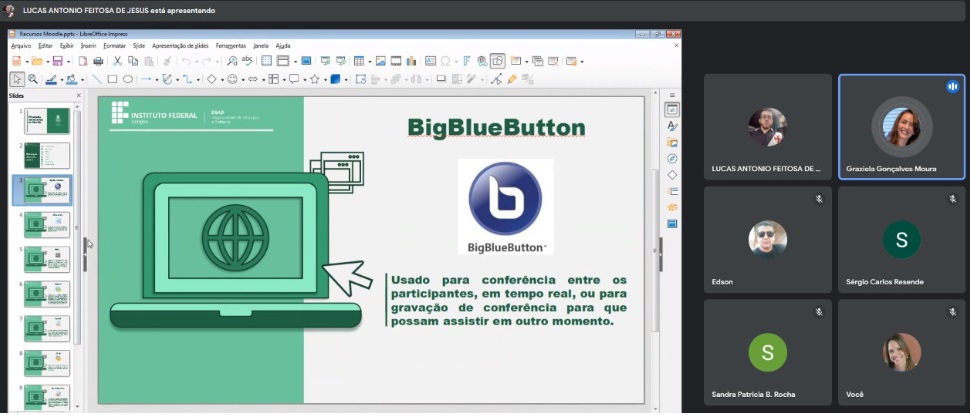The image size is (970, 415).
Task: Open the Editar menu
Action: [45, 46]
